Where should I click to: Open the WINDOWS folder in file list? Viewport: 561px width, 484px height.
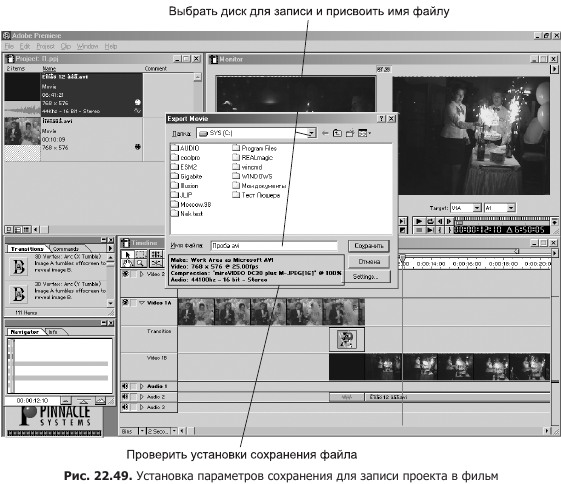(x=252, y=176)
